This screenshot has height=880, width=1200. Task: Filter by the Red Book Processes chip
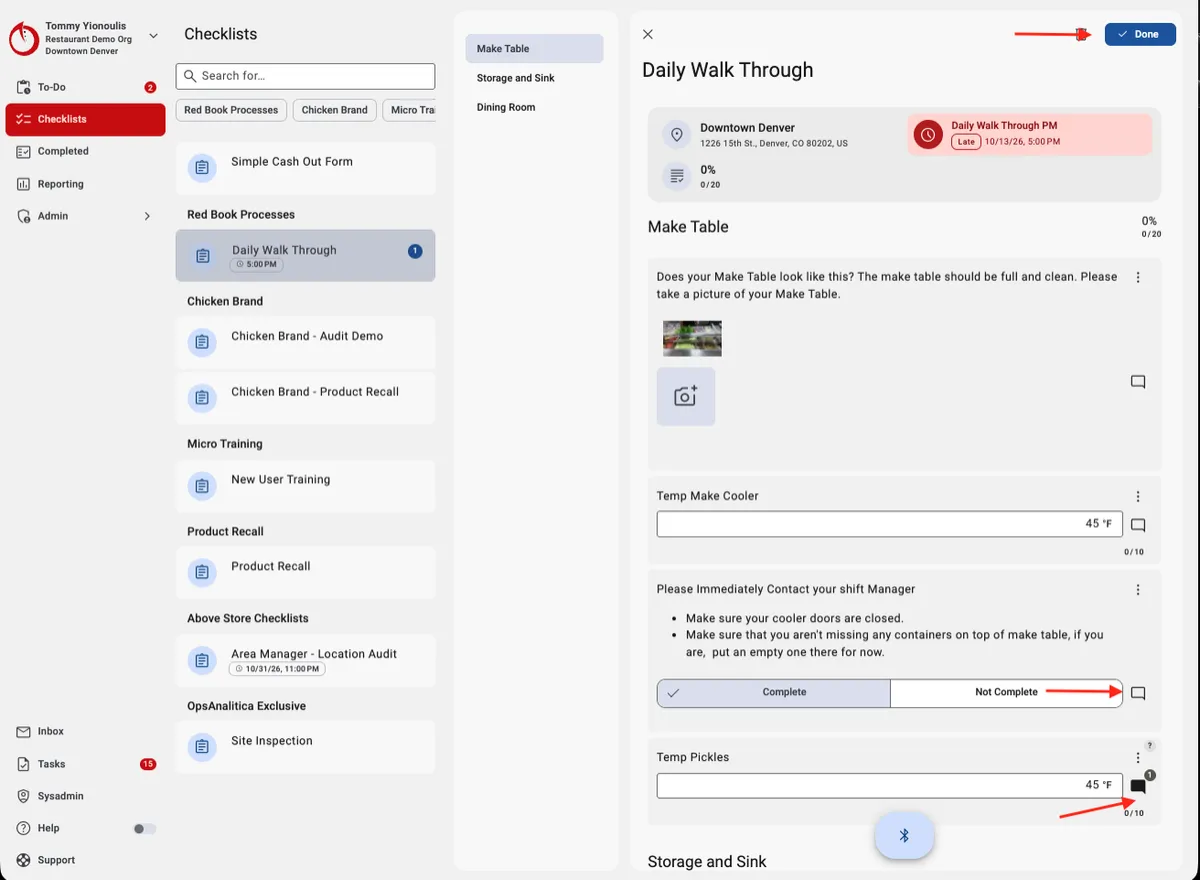coord(231,110)
